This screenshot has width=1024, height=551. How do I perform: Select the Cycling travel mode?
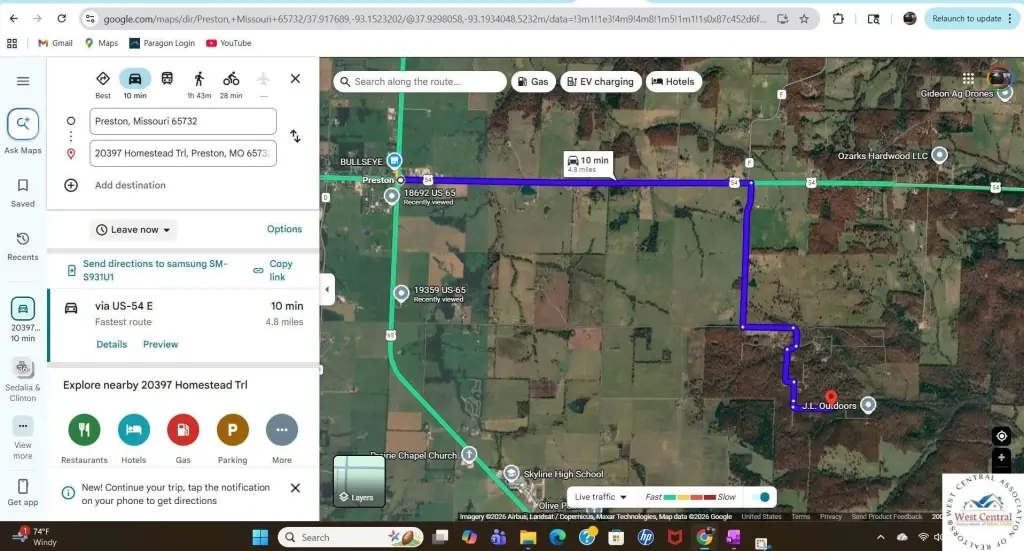[x=231, y=79]
